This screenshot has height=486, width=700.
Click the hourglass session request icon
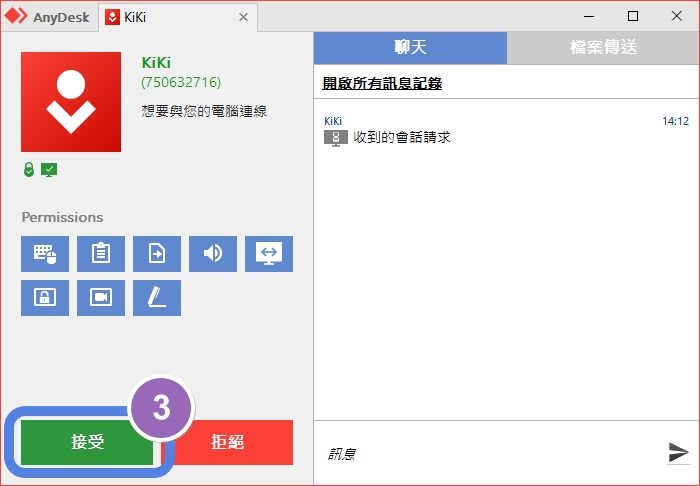pyautogui.click(x=336, y=138)
